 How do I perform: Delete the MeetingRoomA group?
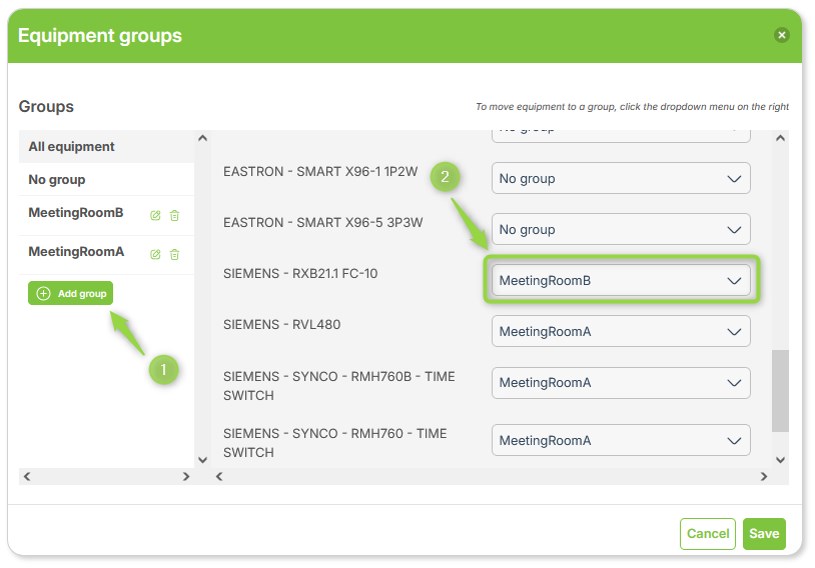(175, 254)
